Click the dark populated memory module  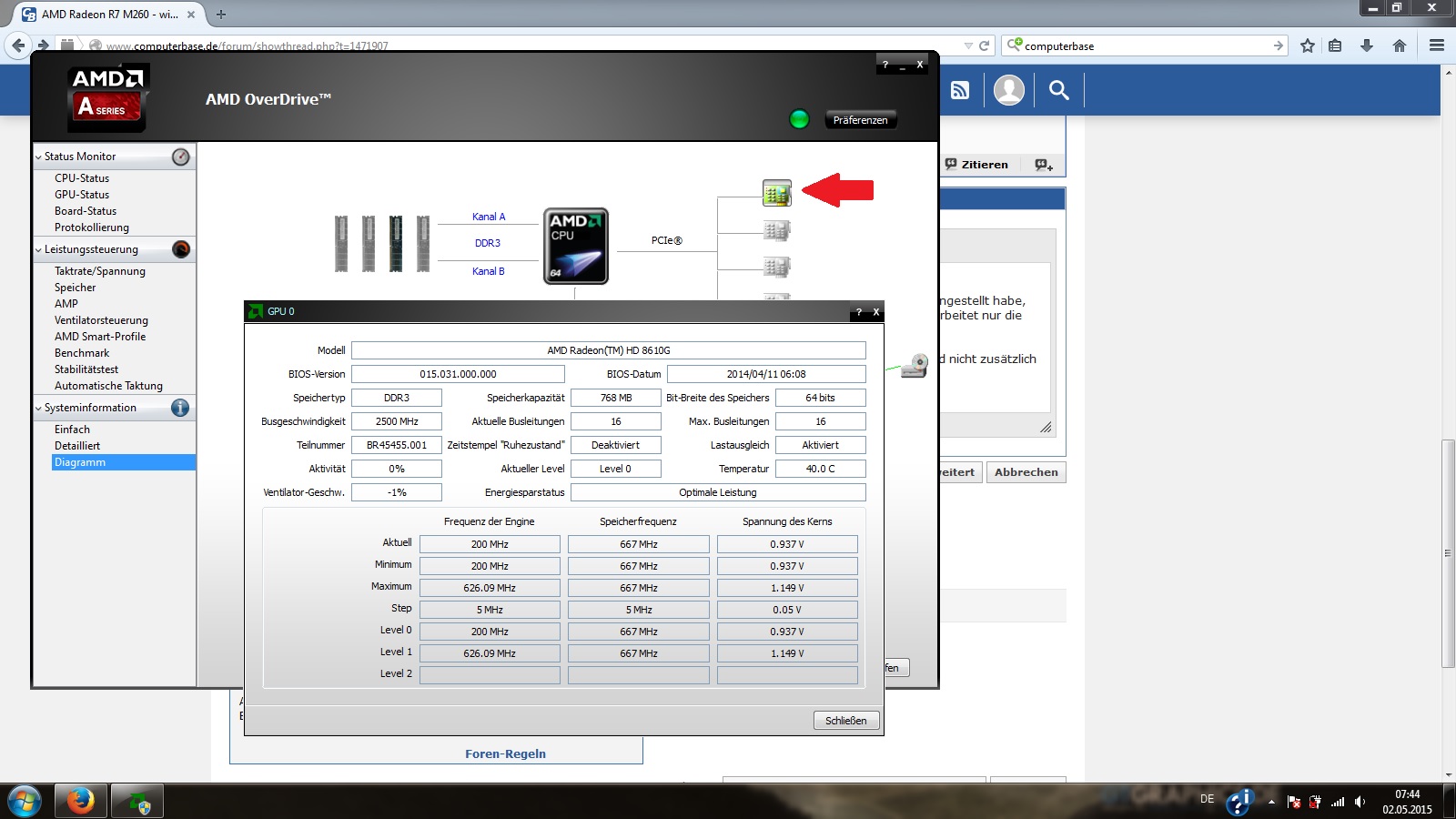pyautogui.click(x=396, y=243)
